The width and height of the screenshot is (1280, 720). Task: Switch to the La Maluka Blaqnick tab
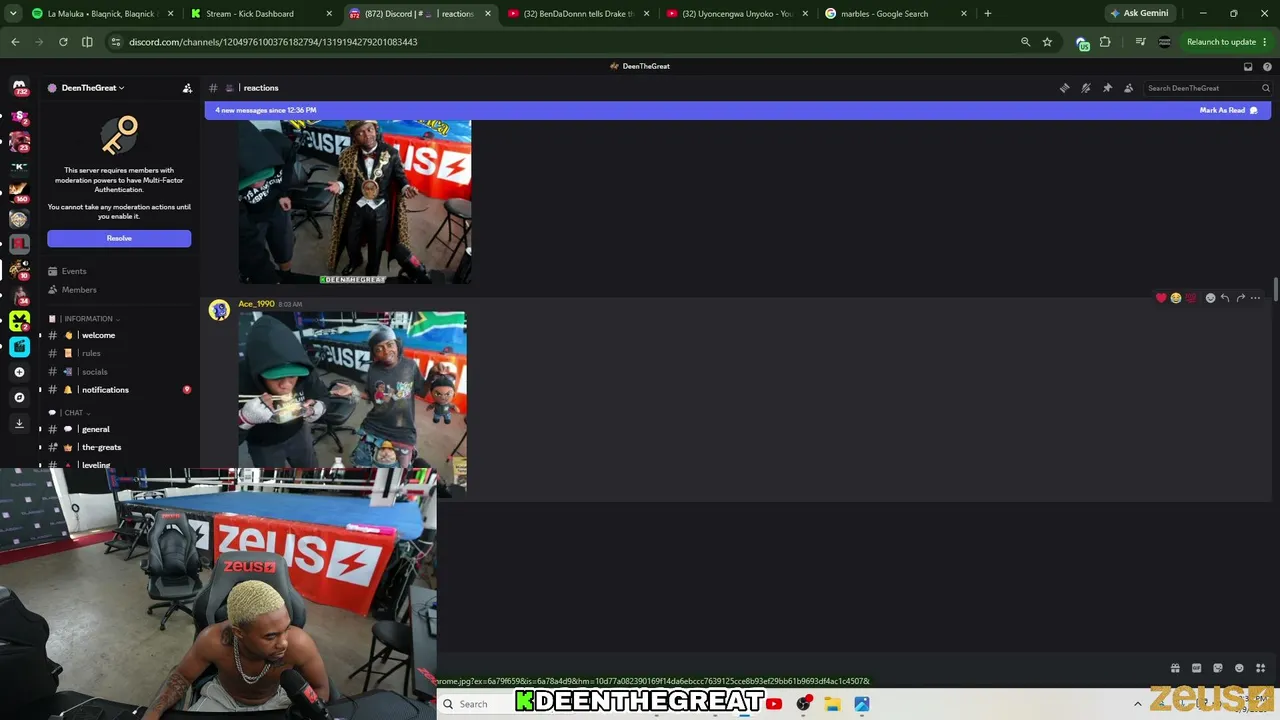103,14
